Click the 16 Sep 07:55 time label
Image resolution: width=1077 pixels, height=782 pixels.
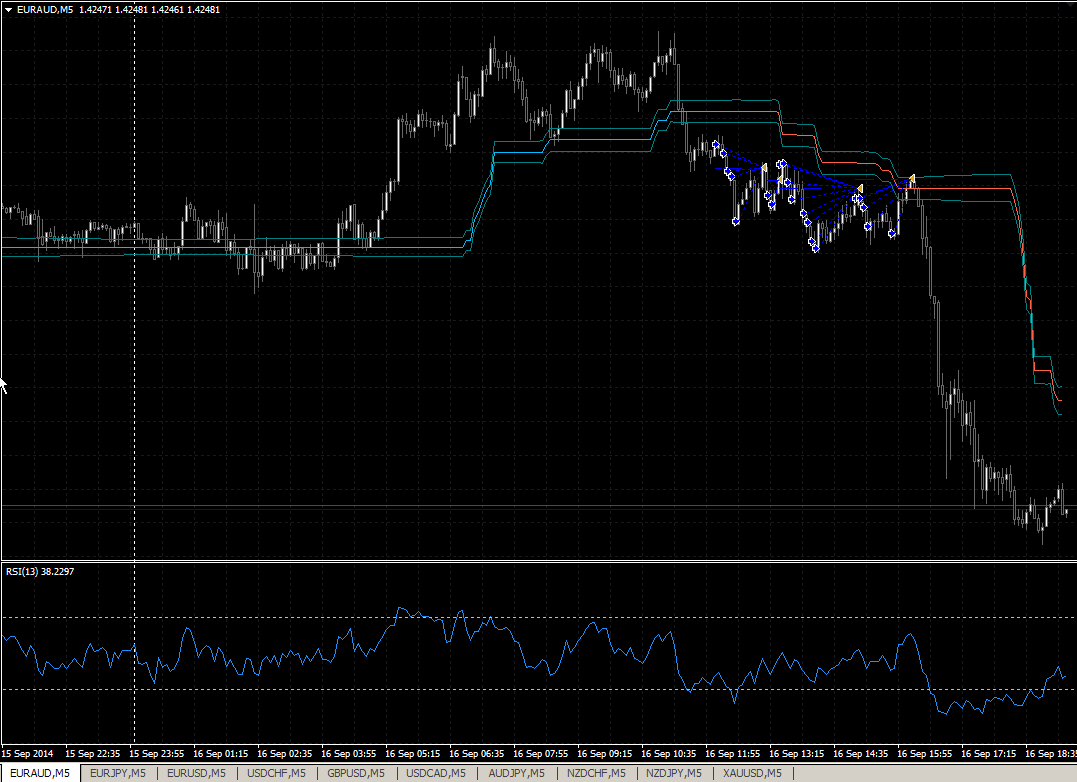(541, 753)
